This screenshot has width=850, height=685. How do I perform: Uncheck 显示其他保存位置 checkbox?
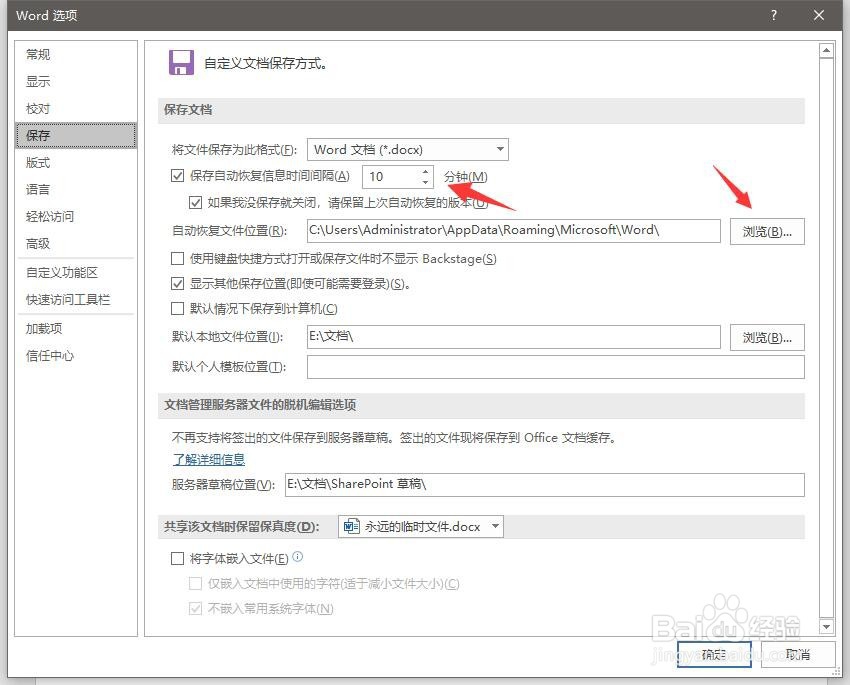tap(177, 283)
